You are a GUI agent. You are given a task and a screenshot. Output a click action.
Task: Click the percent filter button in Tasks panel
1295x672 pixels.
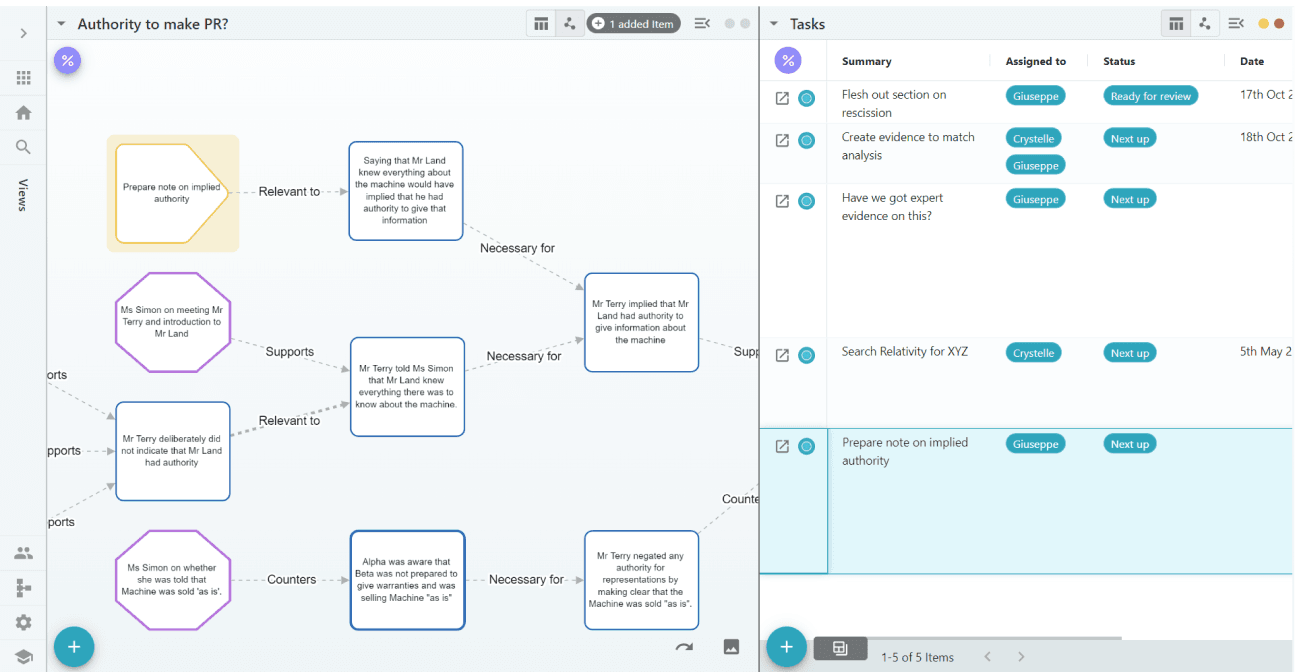788,61
